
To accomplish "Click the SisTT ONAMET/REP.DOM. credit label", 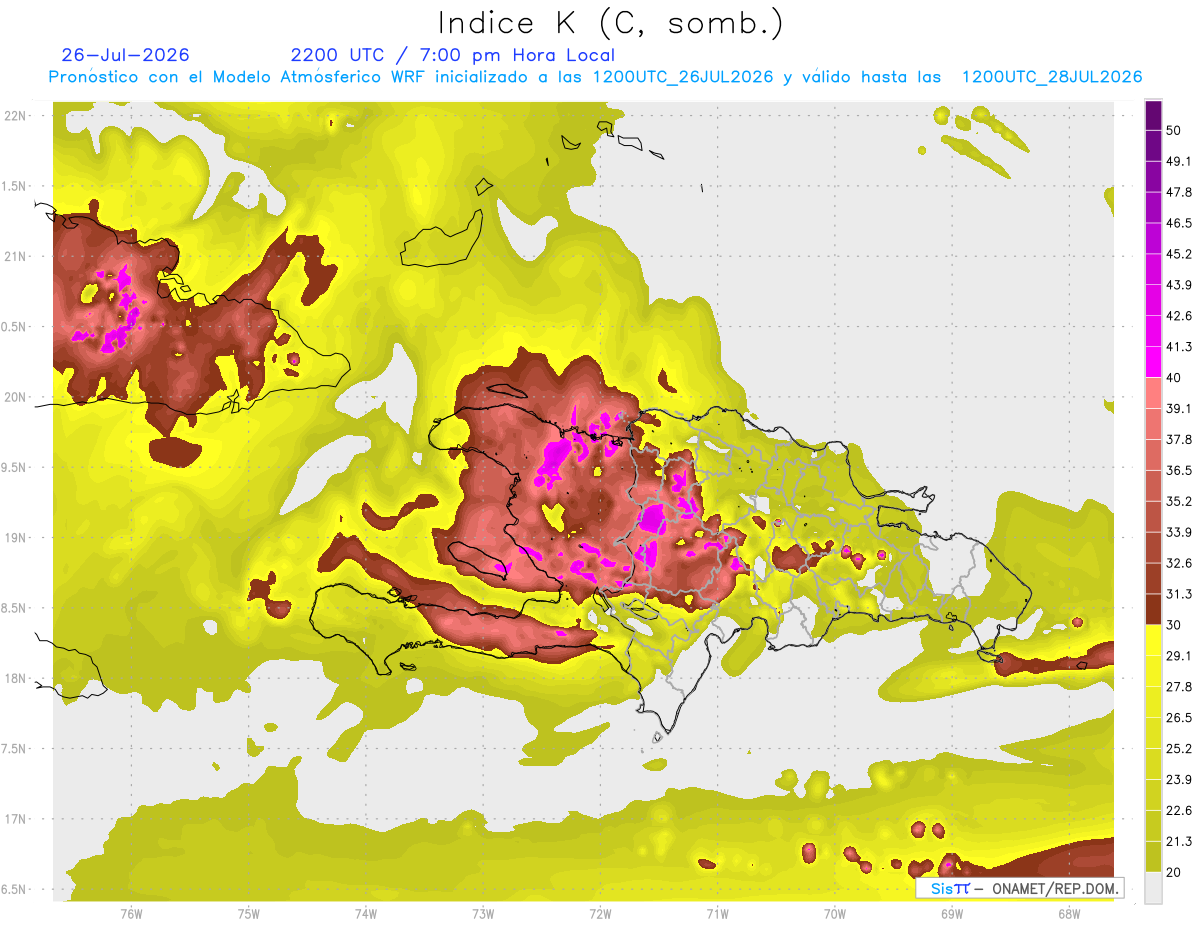I will pos(1019,888).
